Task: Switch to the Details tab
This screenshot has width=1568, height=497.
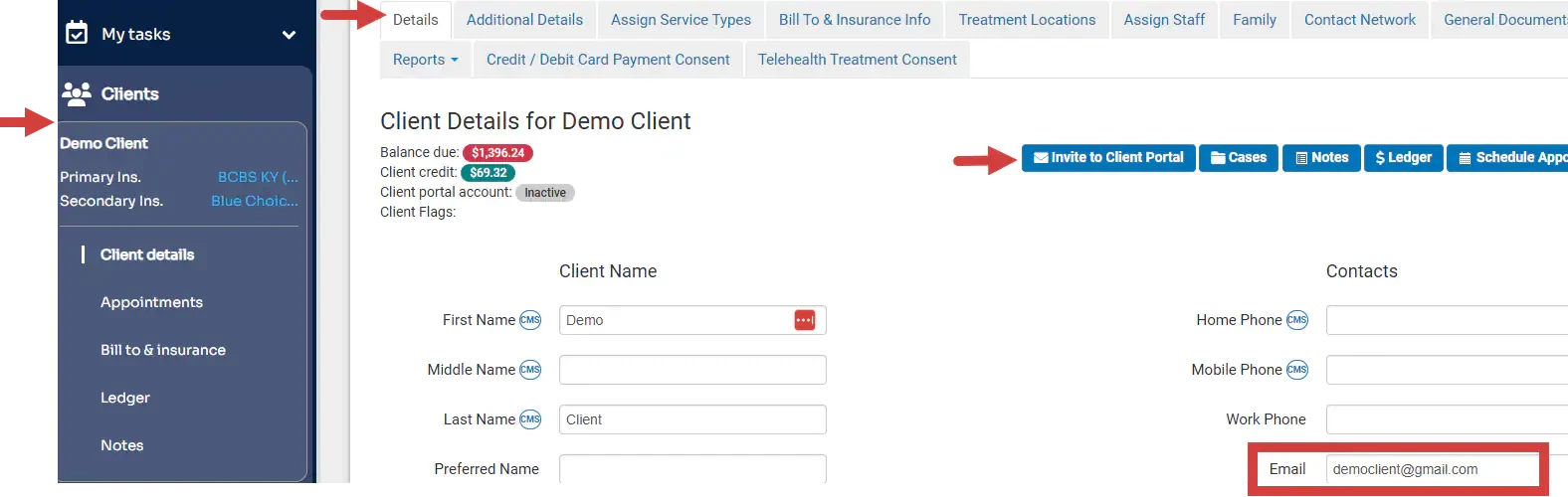Action: tap(415, 20)
